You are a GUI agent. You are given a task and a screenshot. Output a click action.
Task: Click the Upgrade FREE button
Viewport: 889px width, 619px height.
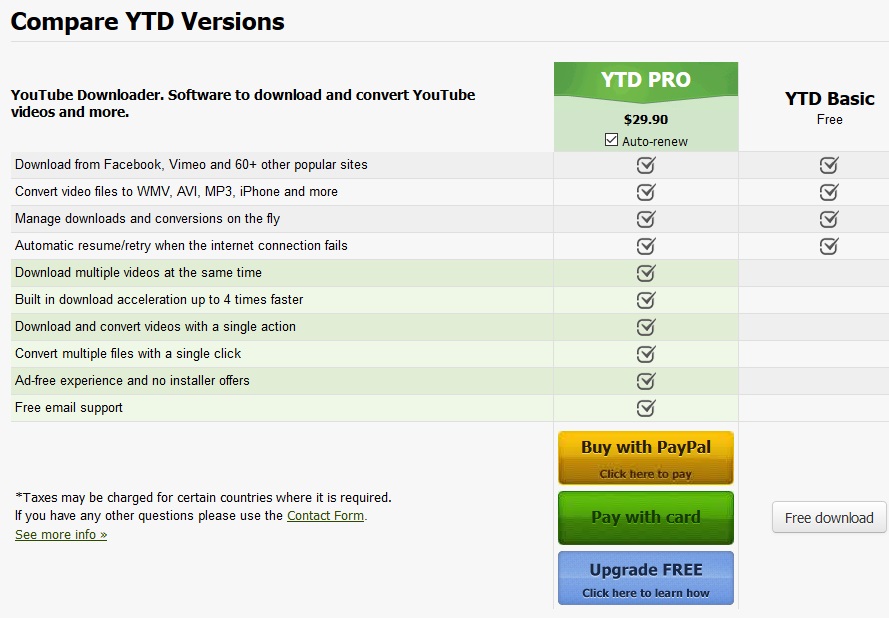[x=645, y=577]
